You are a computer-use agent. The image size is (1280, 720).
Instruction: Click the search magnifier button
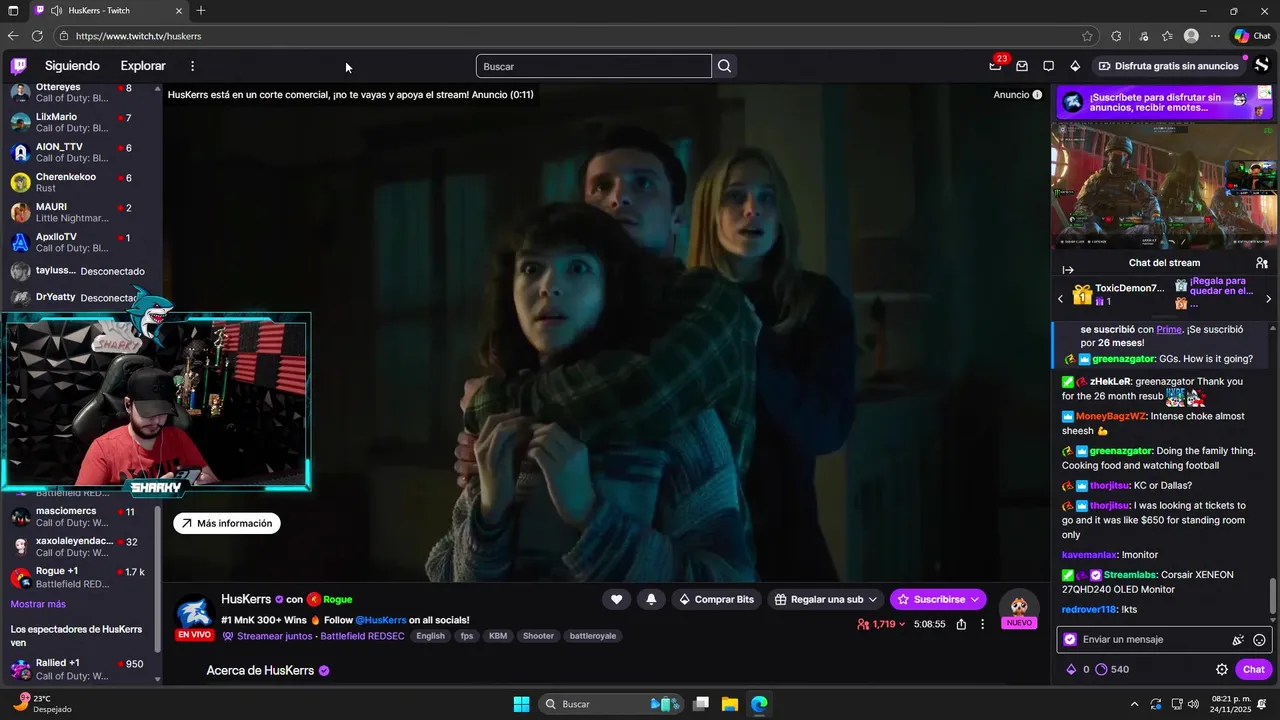pyautogui.click(x=725, y=66)
